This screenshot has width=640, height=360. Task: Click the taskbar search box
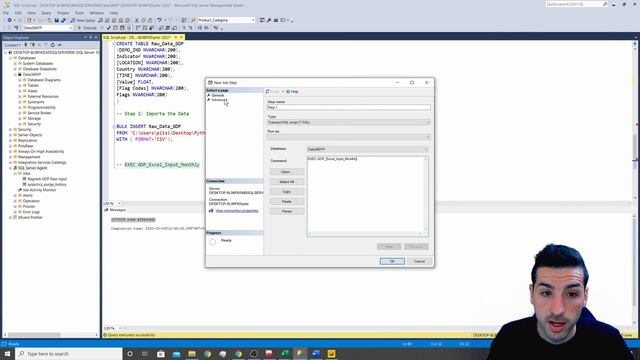69,353
